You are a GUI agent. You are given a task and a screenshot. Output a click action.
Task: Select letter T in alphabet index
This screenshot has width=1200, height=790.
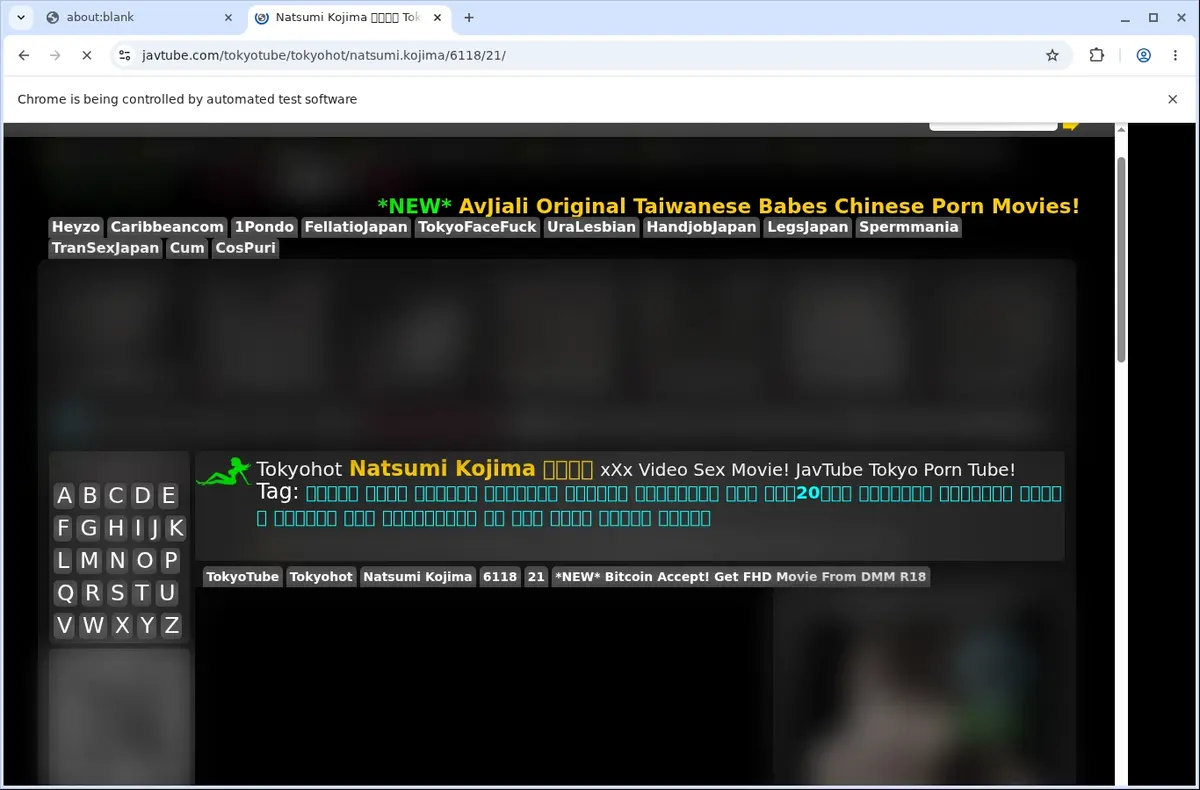142,593
